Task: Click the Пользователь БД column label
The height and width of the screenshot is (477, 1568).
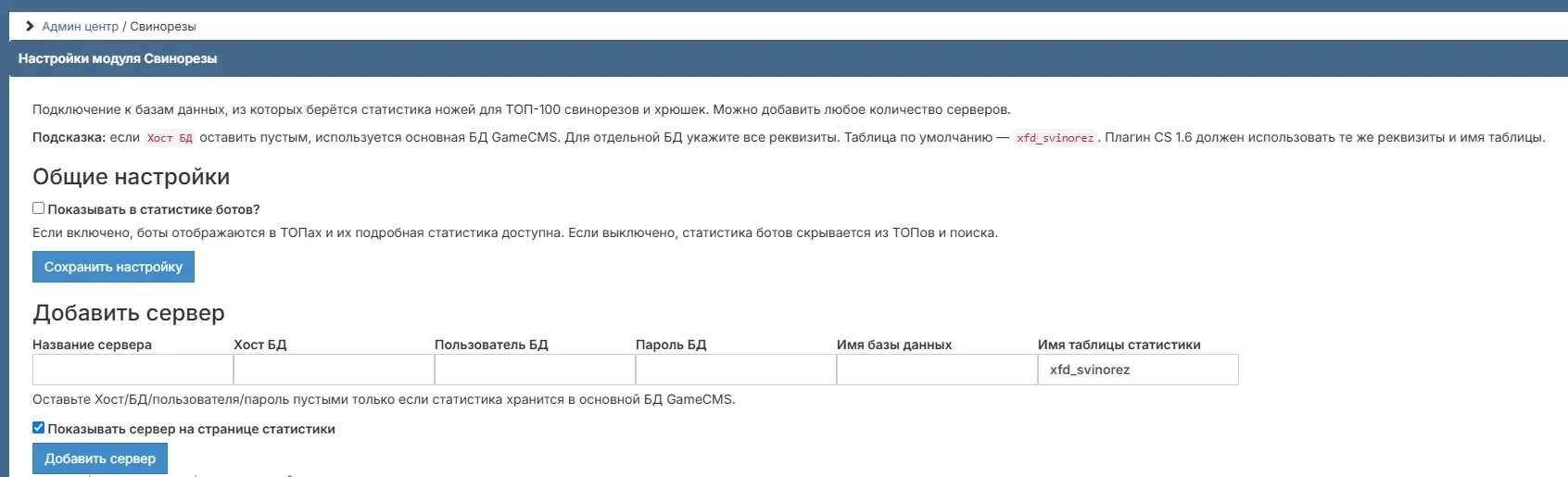Action: (491, 345)
